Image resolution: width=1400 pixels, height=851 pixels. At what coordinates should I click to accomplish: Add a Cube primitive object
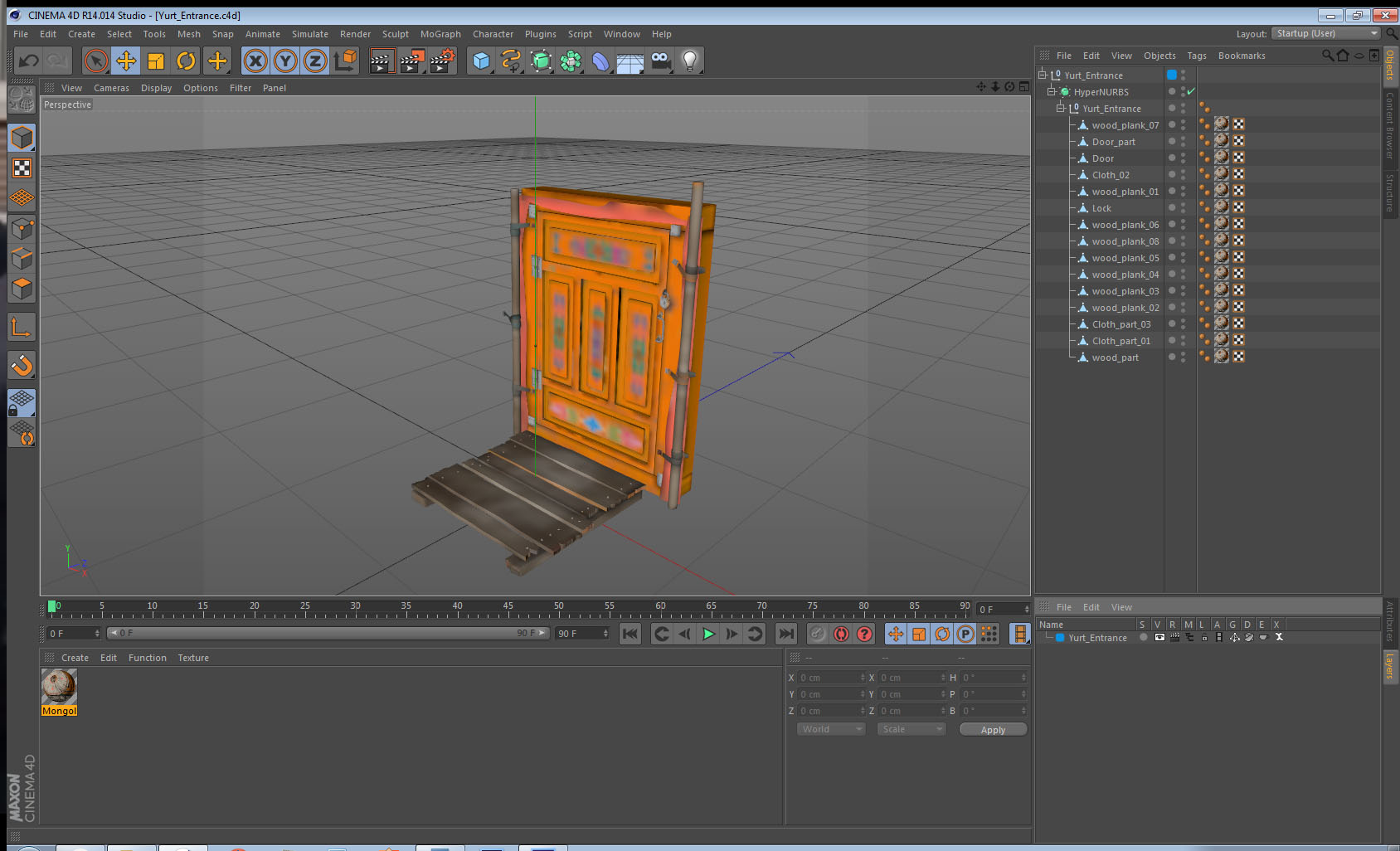point(481,61)
